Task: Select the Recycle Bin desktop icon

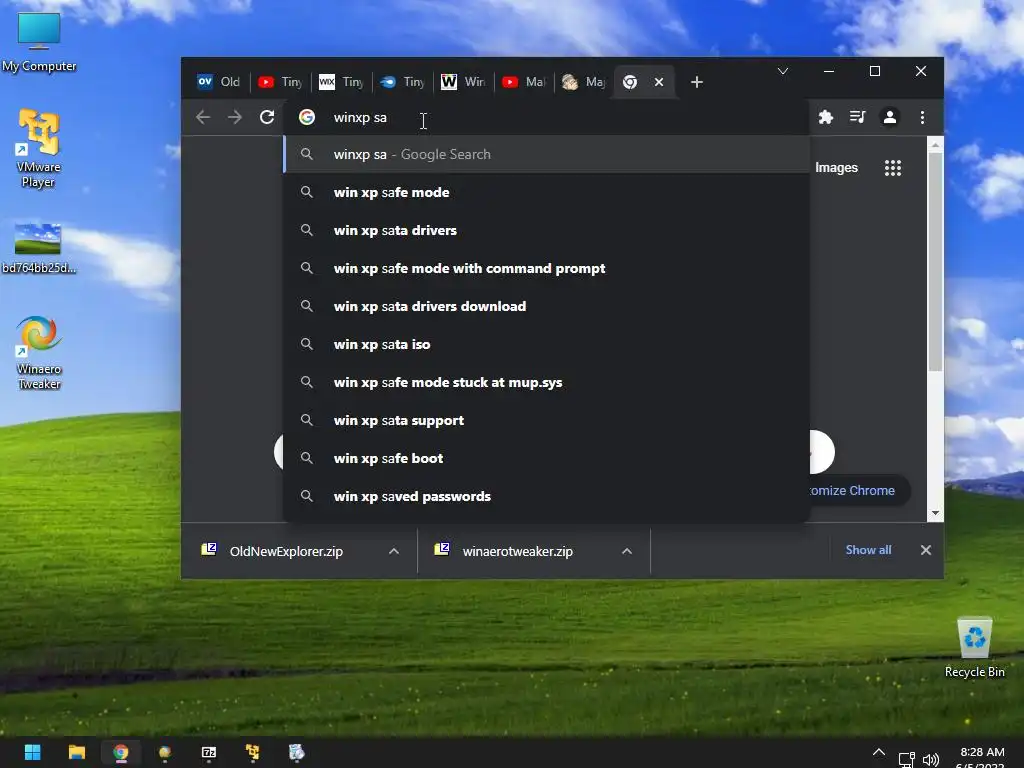Action: pos(974,648)
